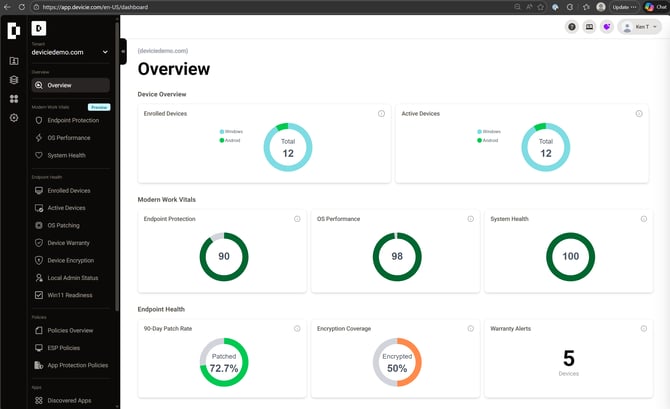The height and width of the screenshot is (409, 670).
Task: Reload the page in the browser
Action: 21,7
